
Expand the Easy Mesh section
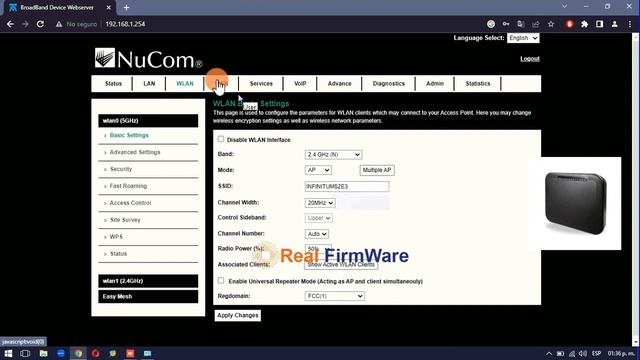pyautogui.click(x=148, y=297)
